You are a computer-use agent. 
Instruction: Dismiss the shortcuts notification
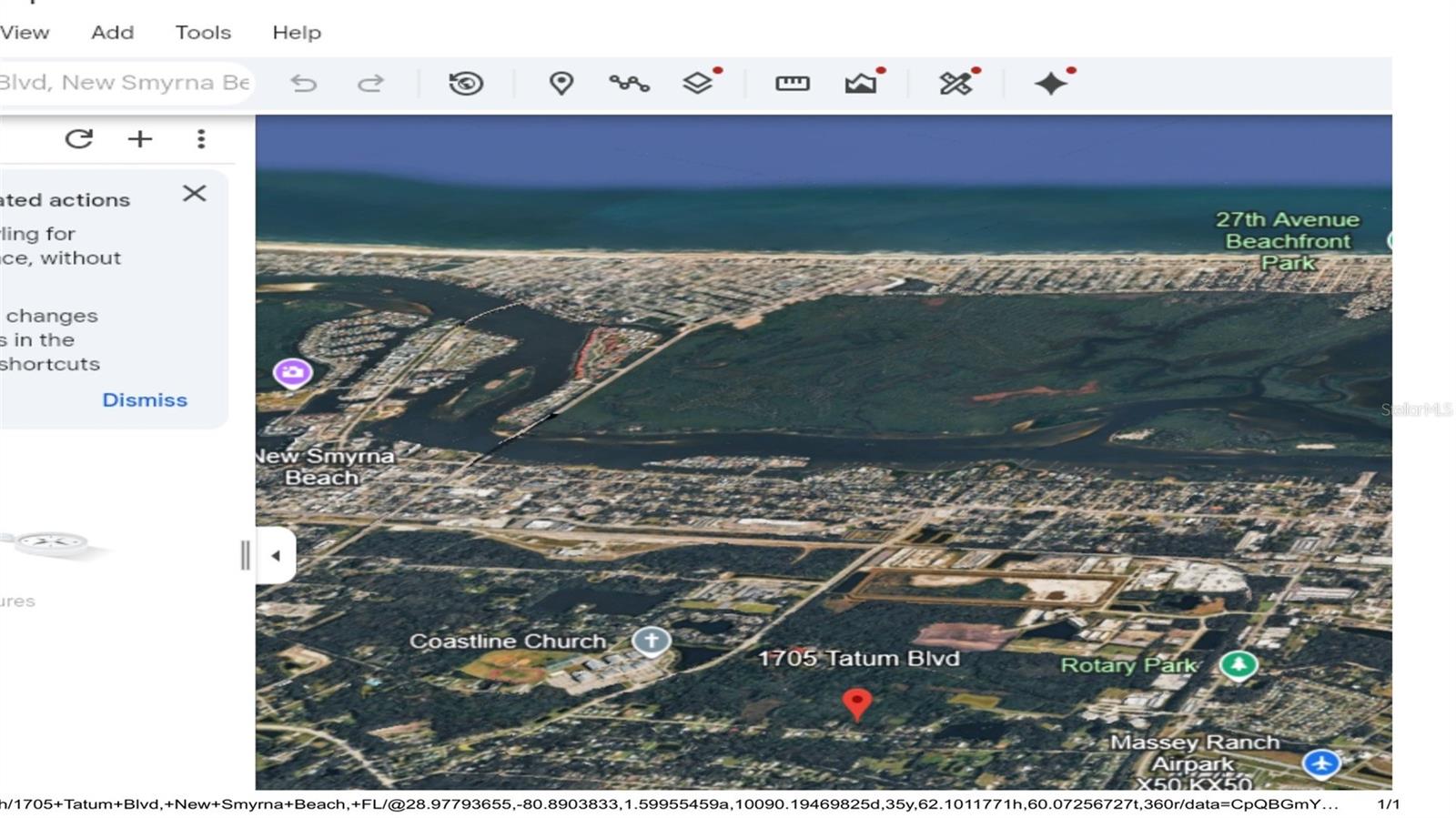(x=144, y=399)
